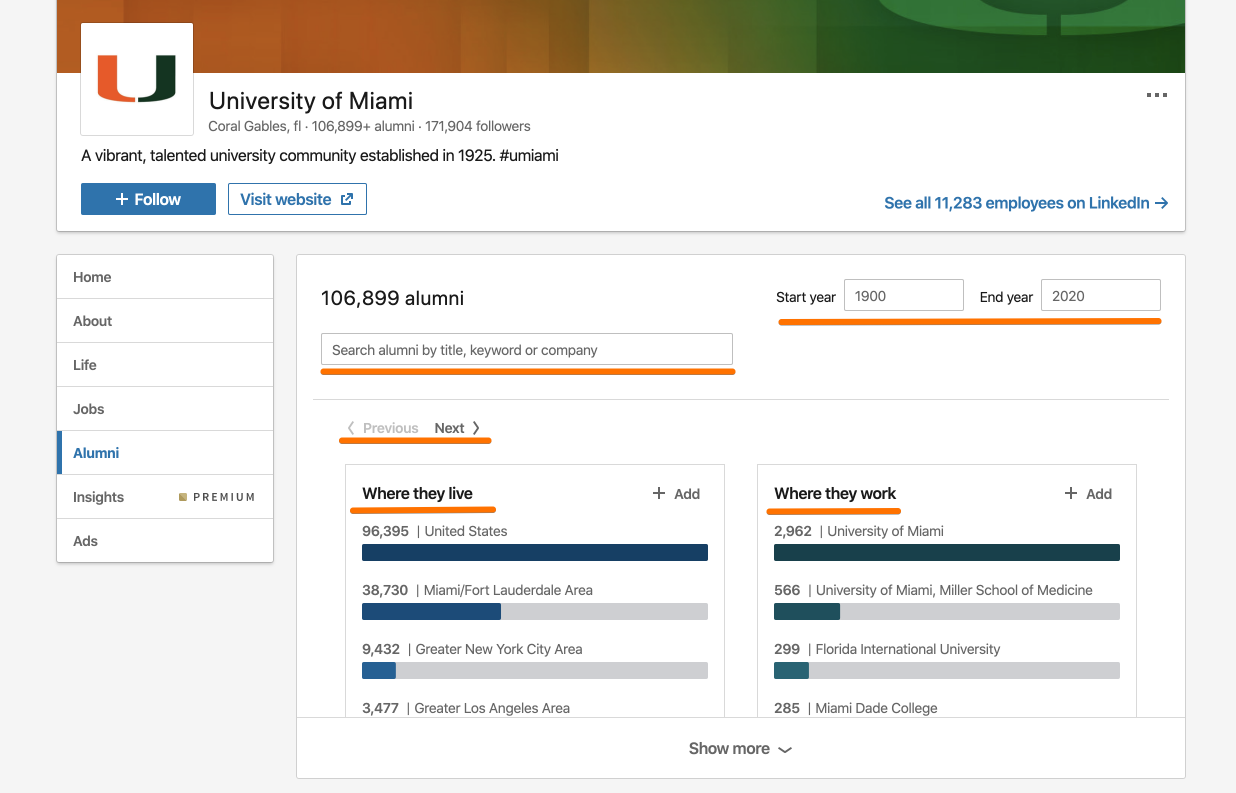Select the Alumni tab
The width and height of the screenshot is (1236, 793).
pos(165,453)
